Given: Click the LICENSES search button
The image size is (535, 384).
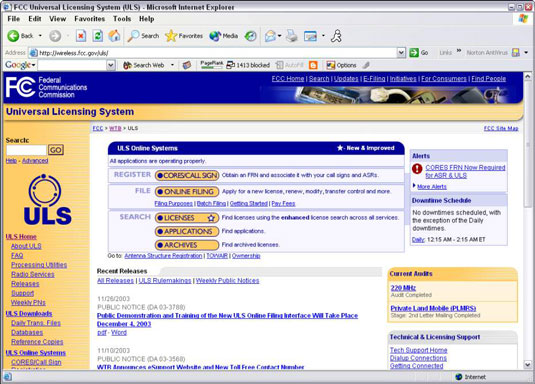Looking at the screenshot, I should 187,218.
